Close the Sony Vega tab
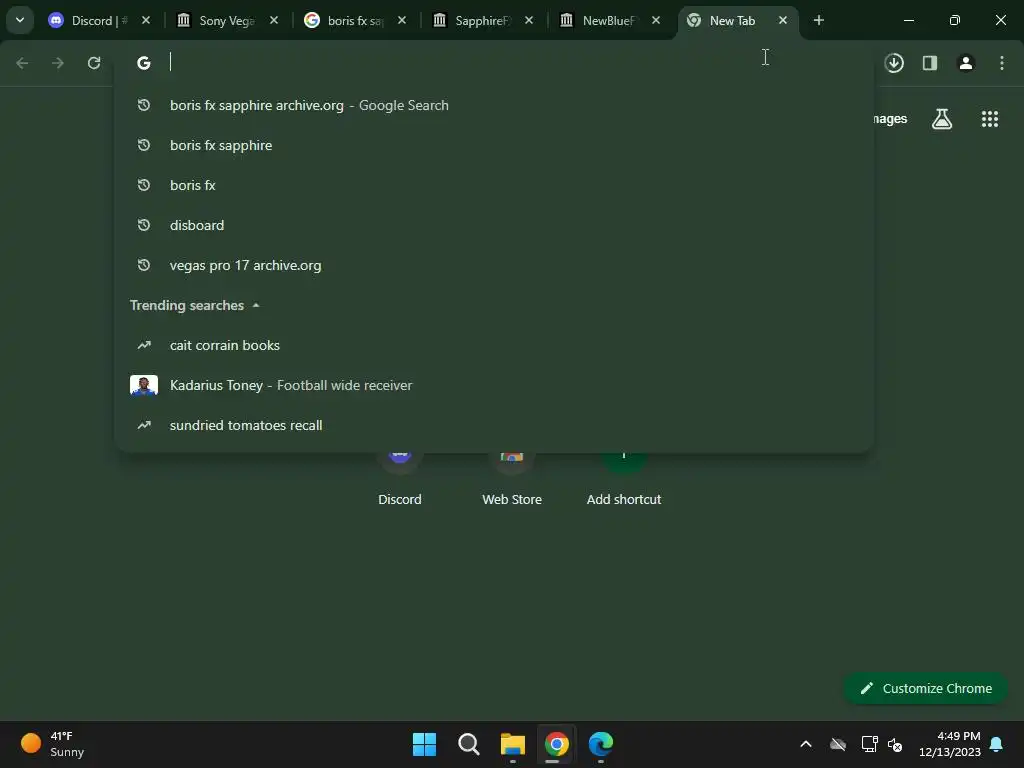 [274, 21]
